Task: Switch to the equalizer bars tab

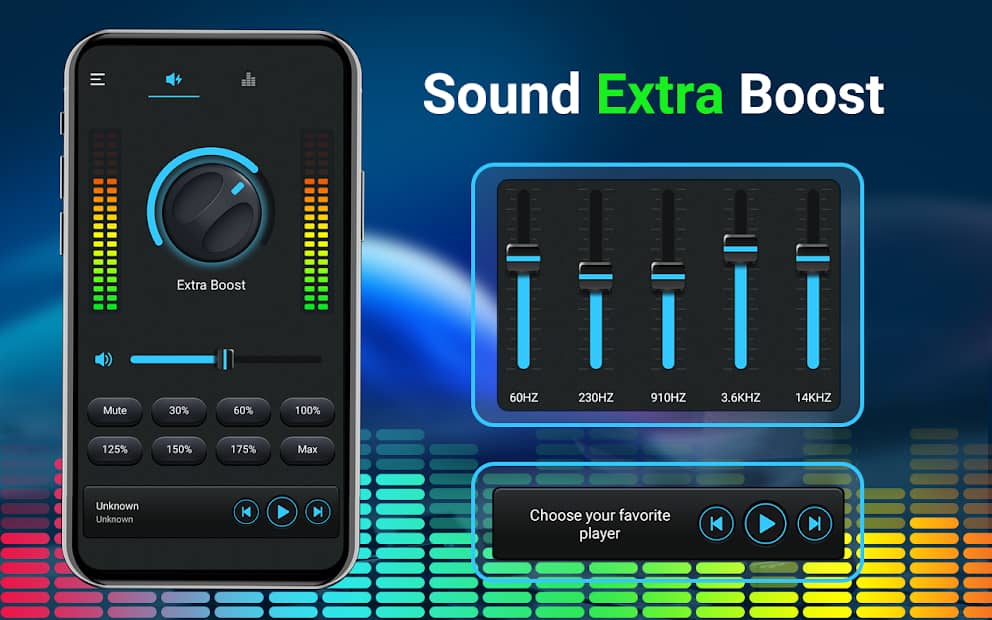Action: tap(248, 79)
